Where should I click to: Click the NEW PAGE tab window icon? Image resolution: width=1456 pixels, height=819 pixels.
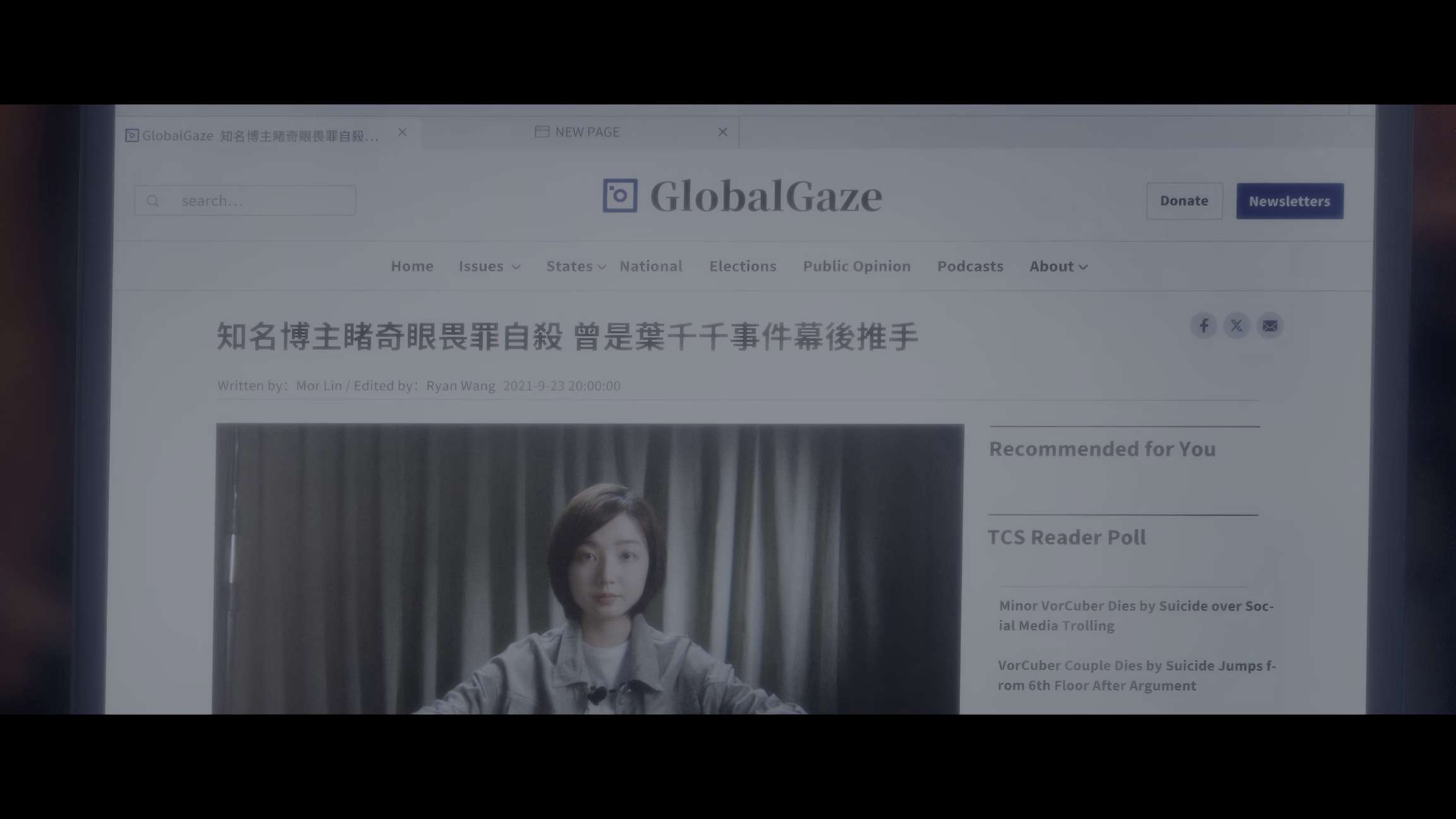click(542, 131)
